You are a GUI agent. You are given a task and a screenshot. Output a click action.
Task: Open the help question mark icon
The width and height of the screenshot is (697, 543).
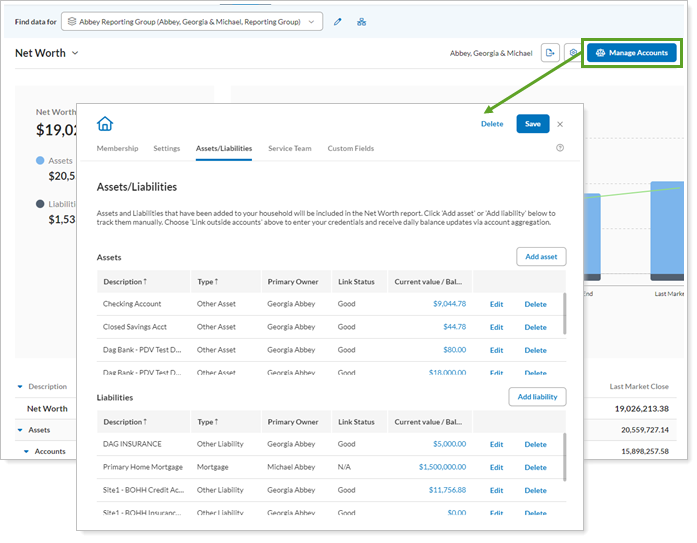pyautogui.click(x=560, y=148)
